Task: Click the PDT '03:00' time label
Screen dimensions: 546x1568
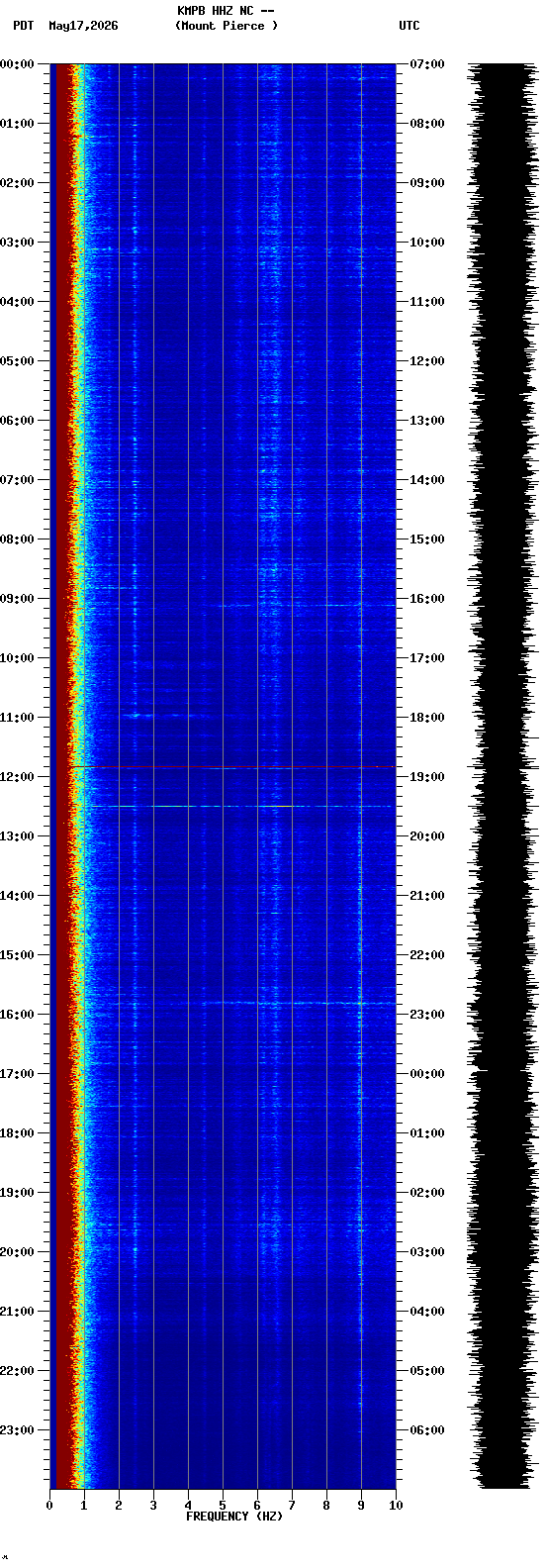Action: tap(18, 243)
